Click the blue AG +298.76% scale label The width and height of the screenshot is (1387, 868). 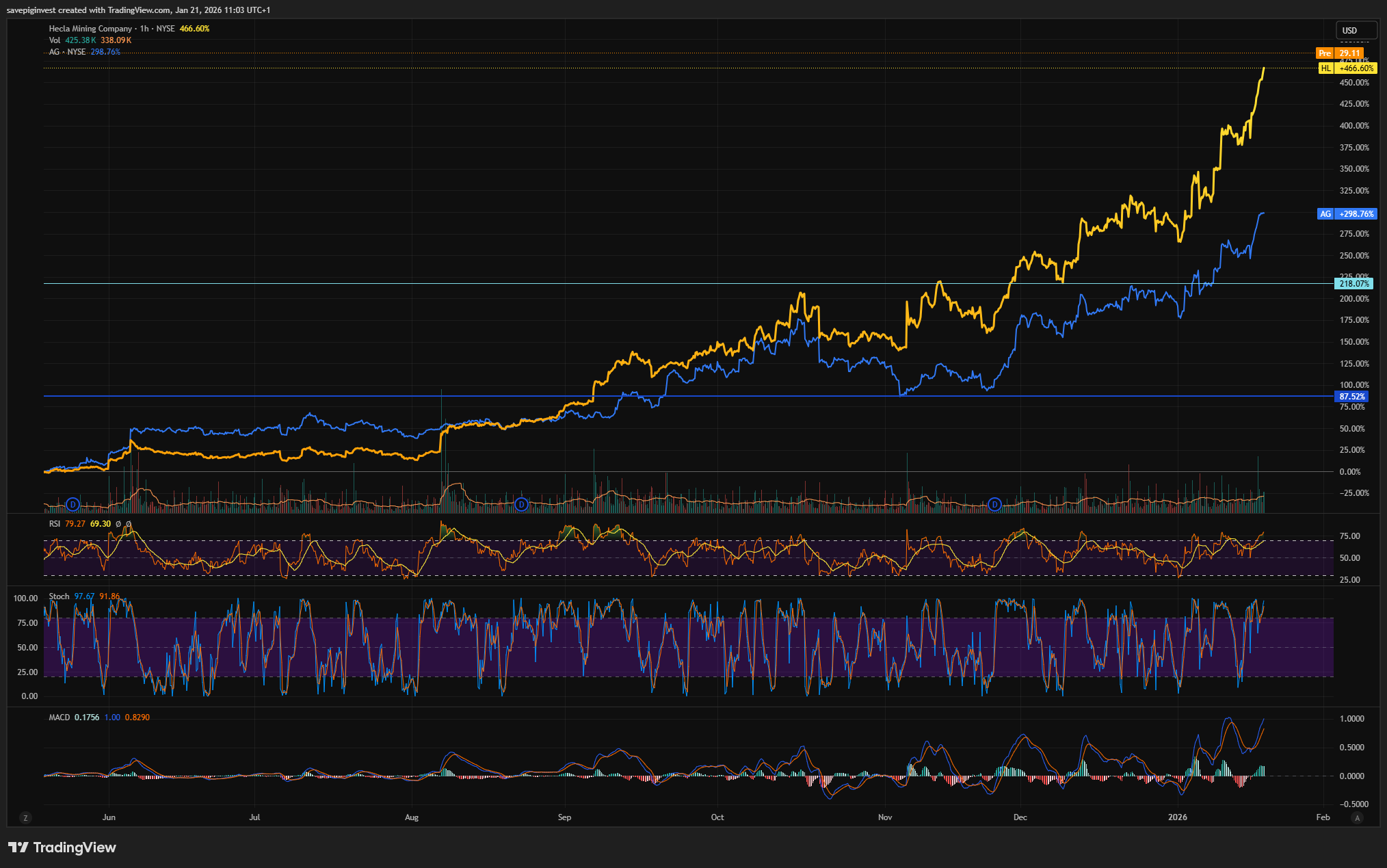click(x=1347, y=214)
